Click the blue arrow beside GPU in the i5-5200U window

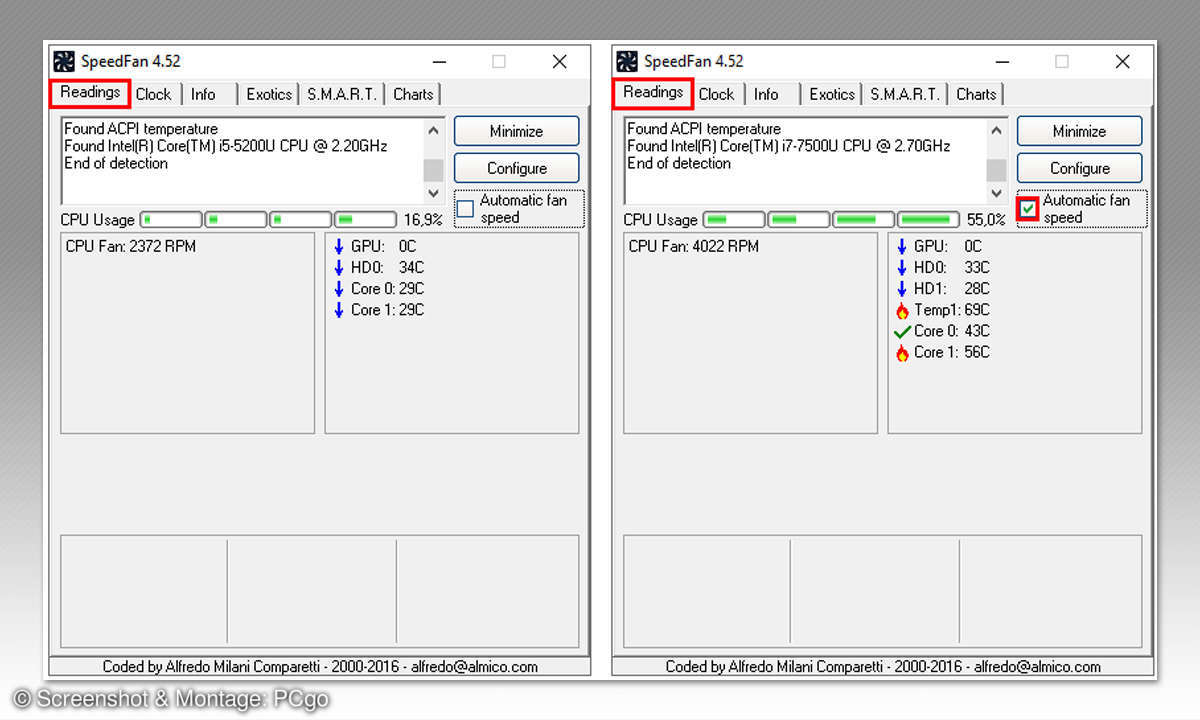point(339,246)
